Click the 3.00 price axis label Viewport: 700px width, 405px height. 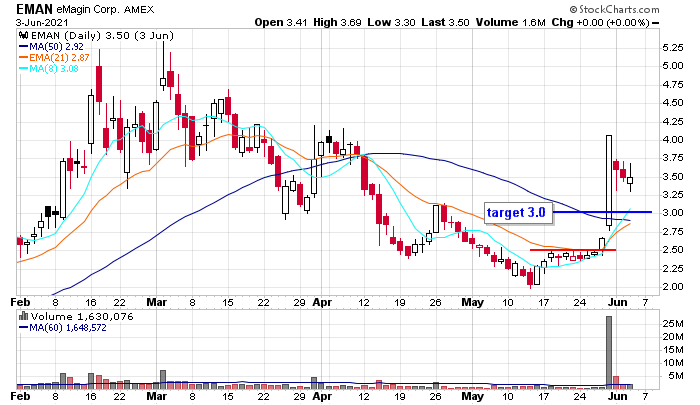click(672, 213)
